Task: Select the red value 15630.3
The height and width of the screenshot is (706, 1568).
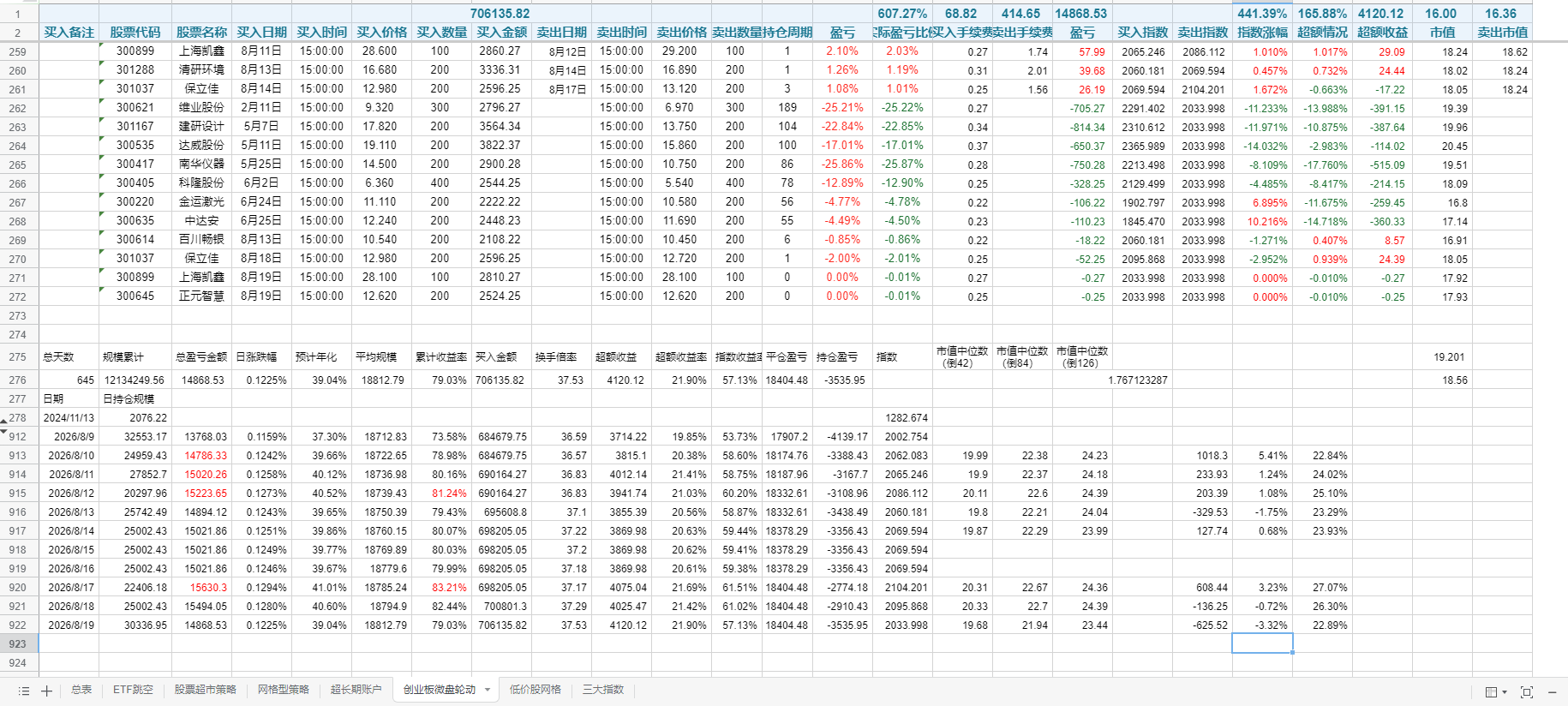Action: 202,587
